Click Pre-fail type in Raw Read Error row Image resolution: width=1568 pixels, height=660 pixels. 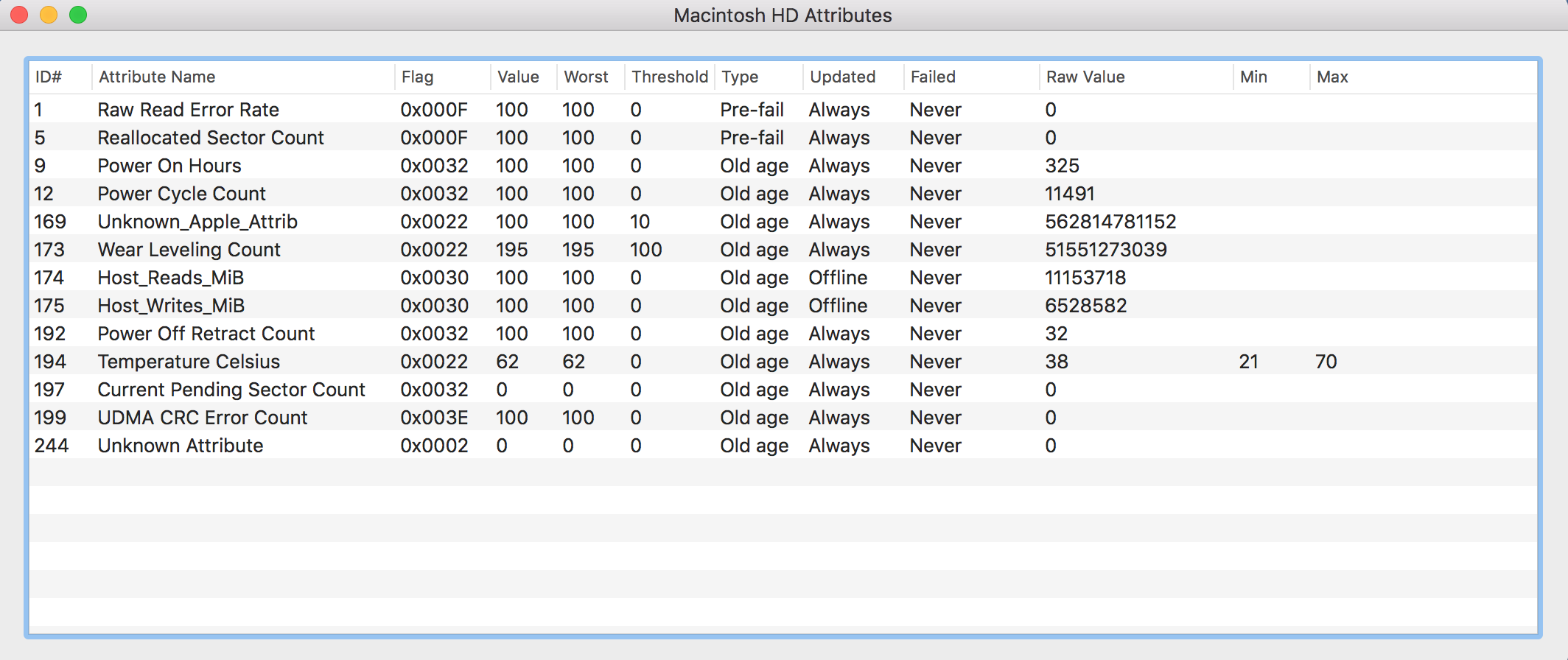pos(752,110)
